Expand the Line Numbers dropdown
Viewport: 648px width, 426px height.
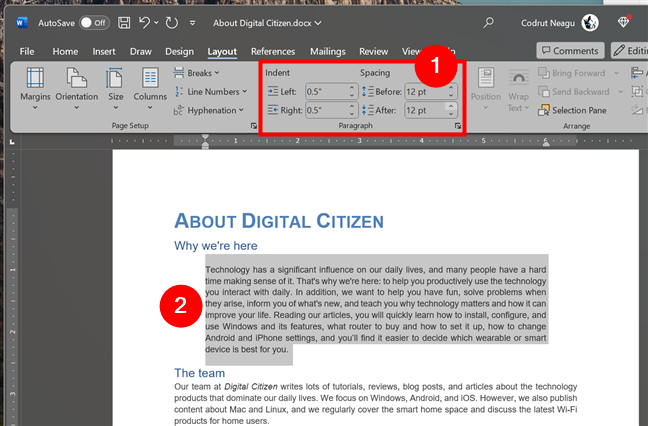[211, 92]
